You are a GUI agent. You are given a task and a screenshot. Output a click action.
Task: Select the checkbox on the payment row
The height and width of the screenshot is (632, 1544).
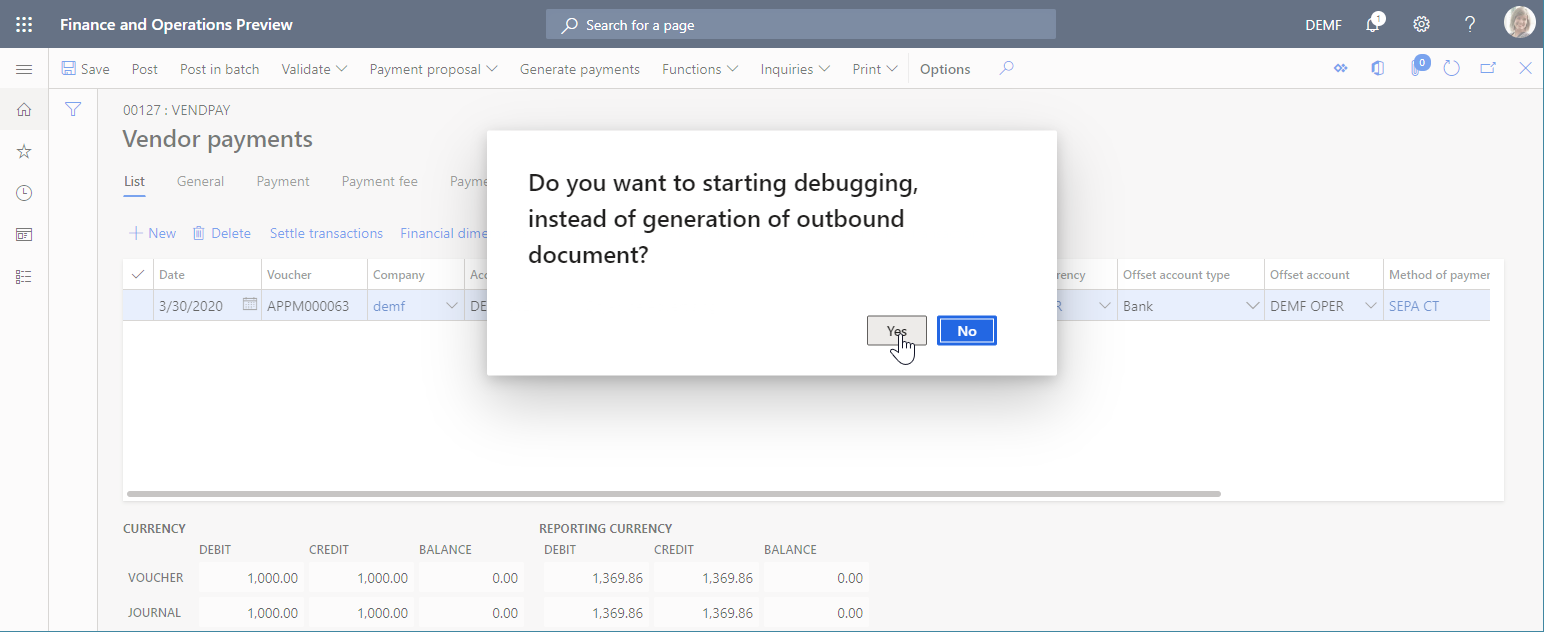coord(137,305)
